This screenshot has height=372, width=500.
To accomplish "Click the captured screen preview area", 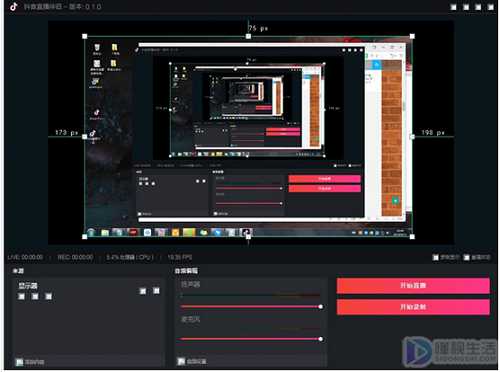I will pyautogui.click(x=248, y=136).
